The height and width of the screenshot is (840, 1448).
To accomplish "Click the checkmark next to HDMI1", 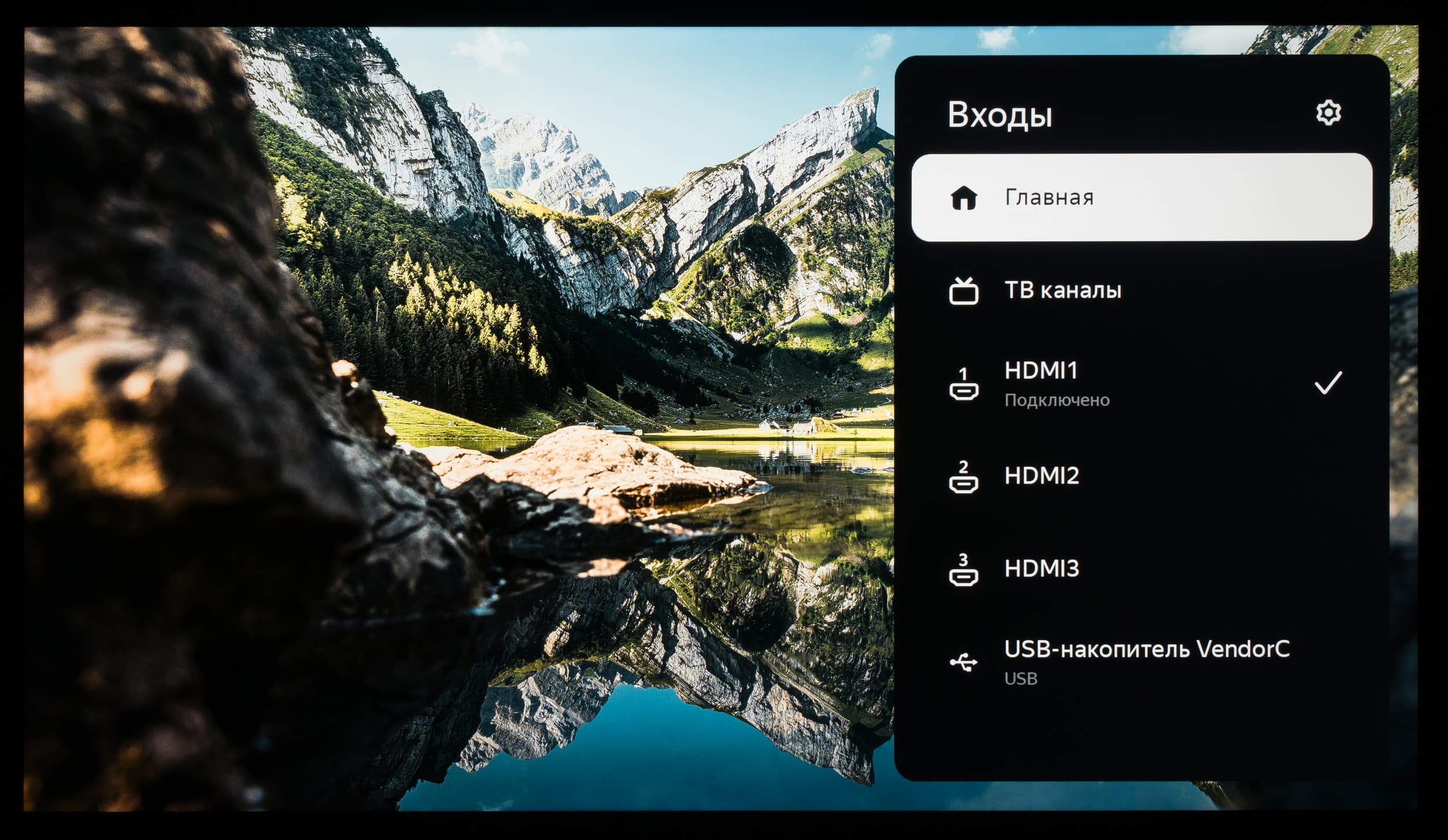I will pos(1328,383).
